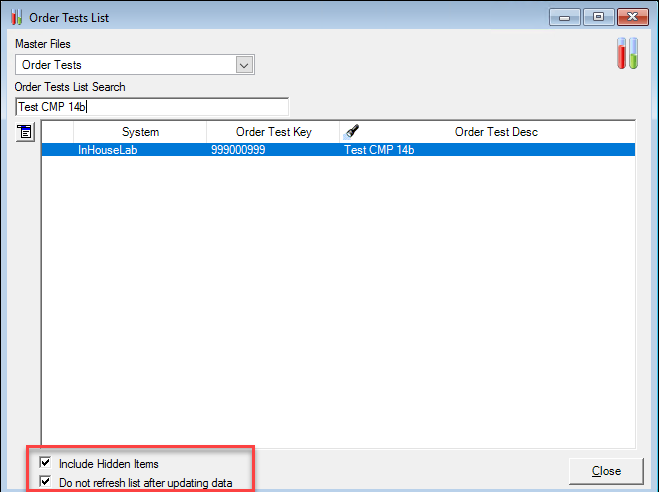Sort by the System column header
Viewport: 659px width, 492px height.
pyautogui.click(x=140, y=132)
